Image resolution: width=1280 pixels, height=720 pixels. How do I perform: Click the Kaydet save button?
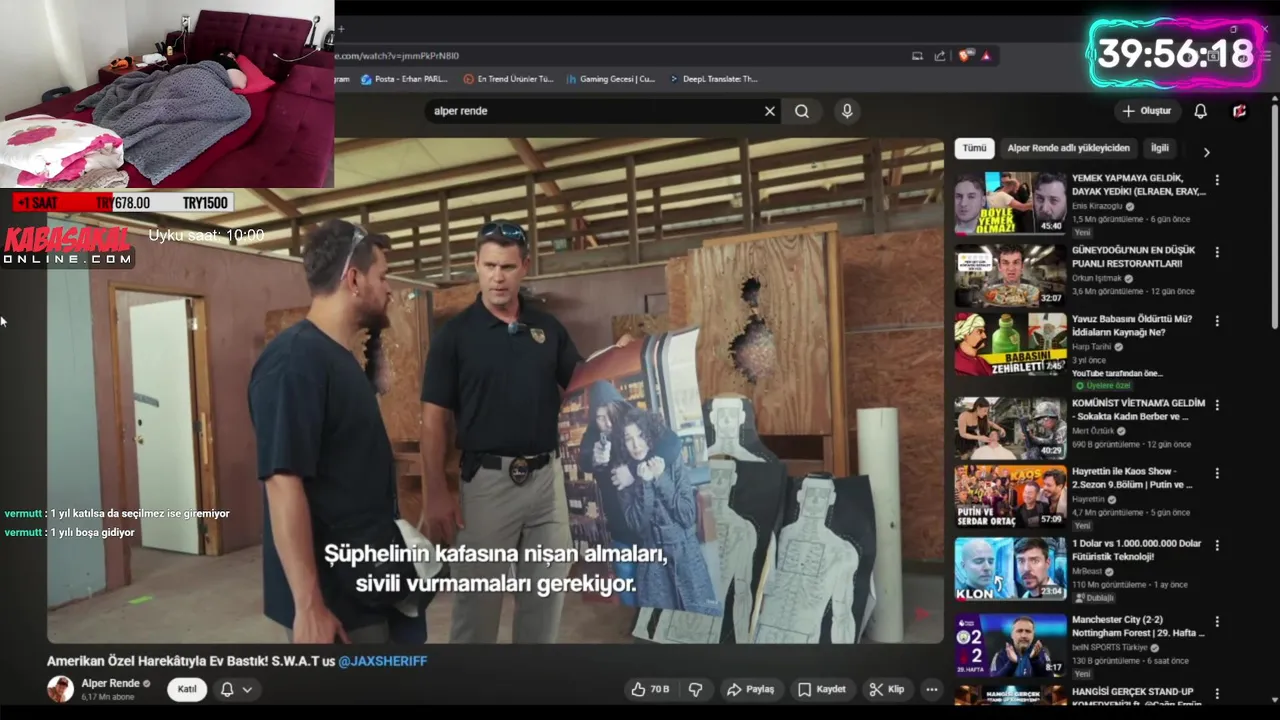pyautogui.click(x=822, y=689)
